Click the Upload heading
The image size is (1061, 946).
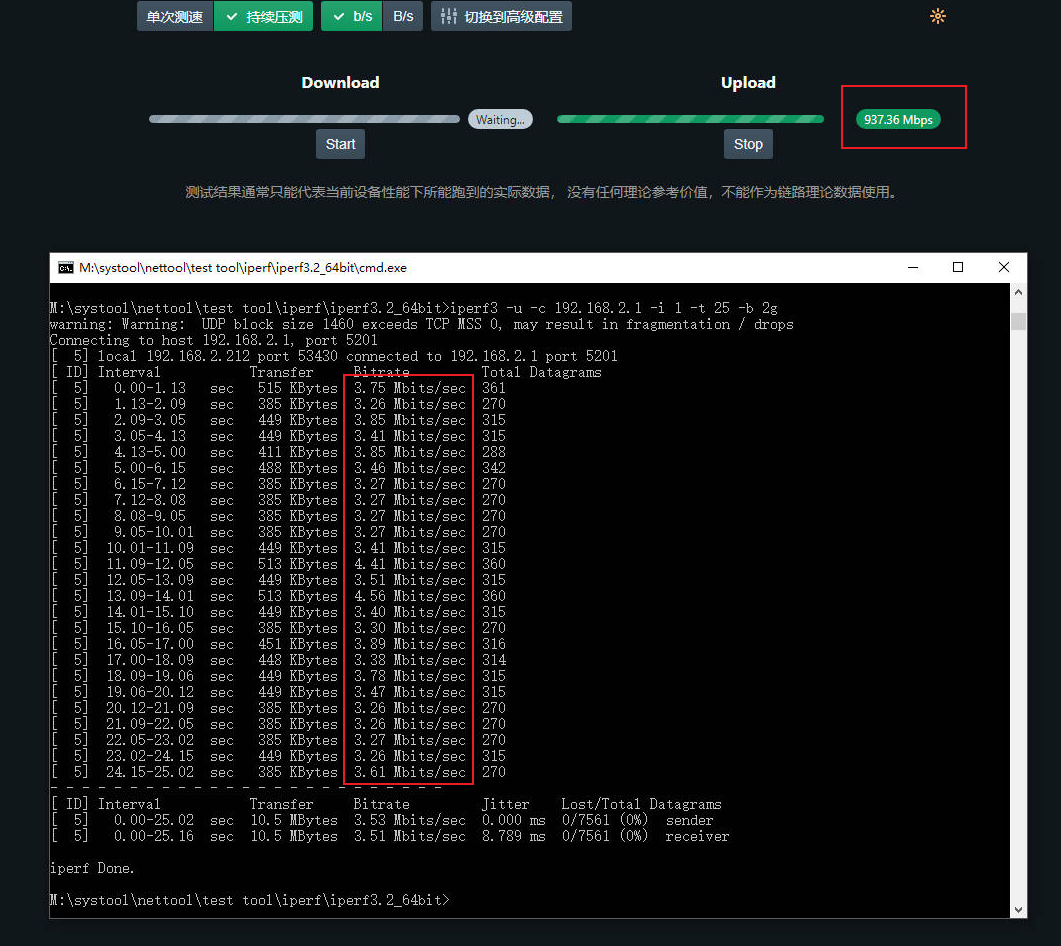pyautogui.click(x=748, y=83)
